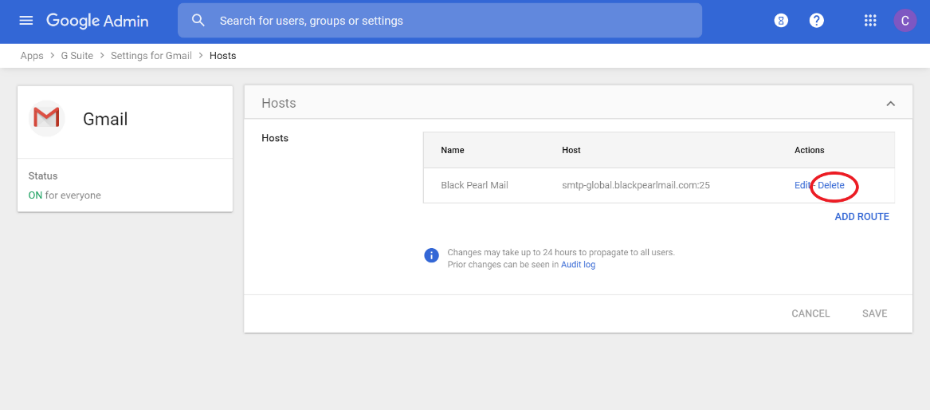Image resolution: width=930 pixels, height=410 pixels.
Task: Click the Google Admin logo text
Action: 97,21
